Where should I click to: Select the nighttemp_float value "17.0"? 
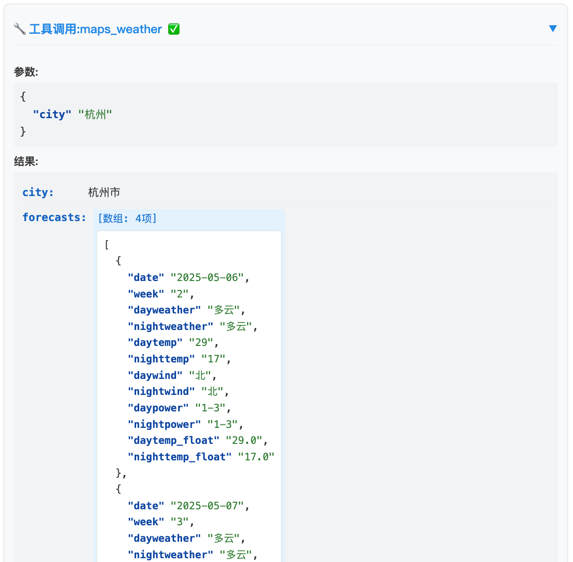click(x=256, y=457)
